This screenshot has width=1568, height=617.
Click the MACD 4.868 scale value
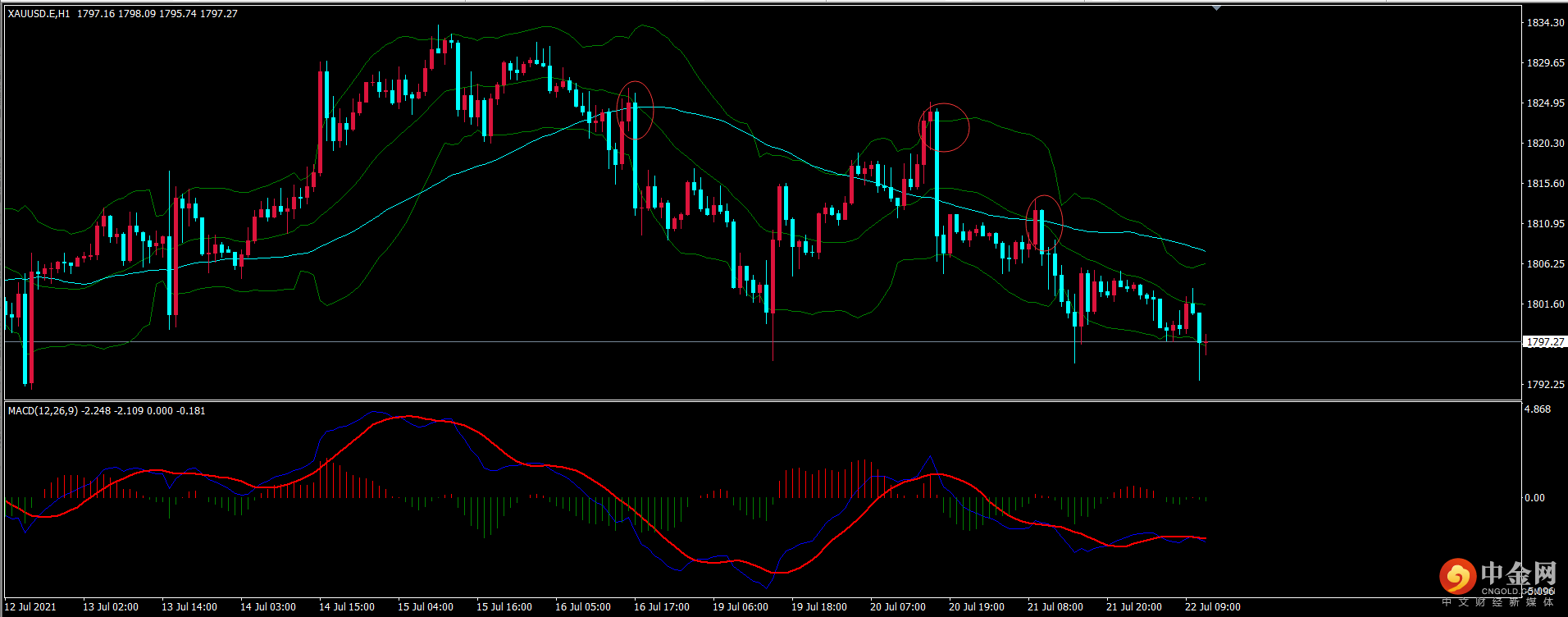(x=1537, y=409)
